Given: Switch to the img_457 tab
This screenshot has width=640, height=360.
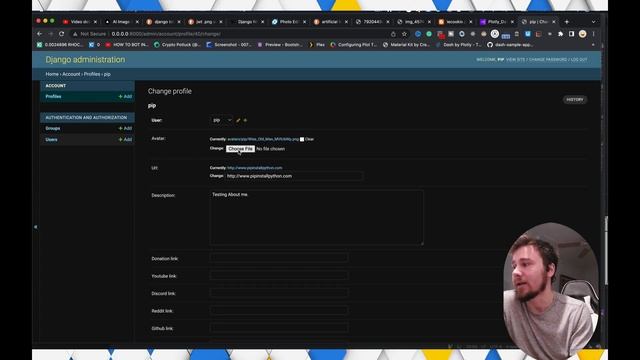Looking at the screenshot, I should pyautogui.click(x=413, y=22).
